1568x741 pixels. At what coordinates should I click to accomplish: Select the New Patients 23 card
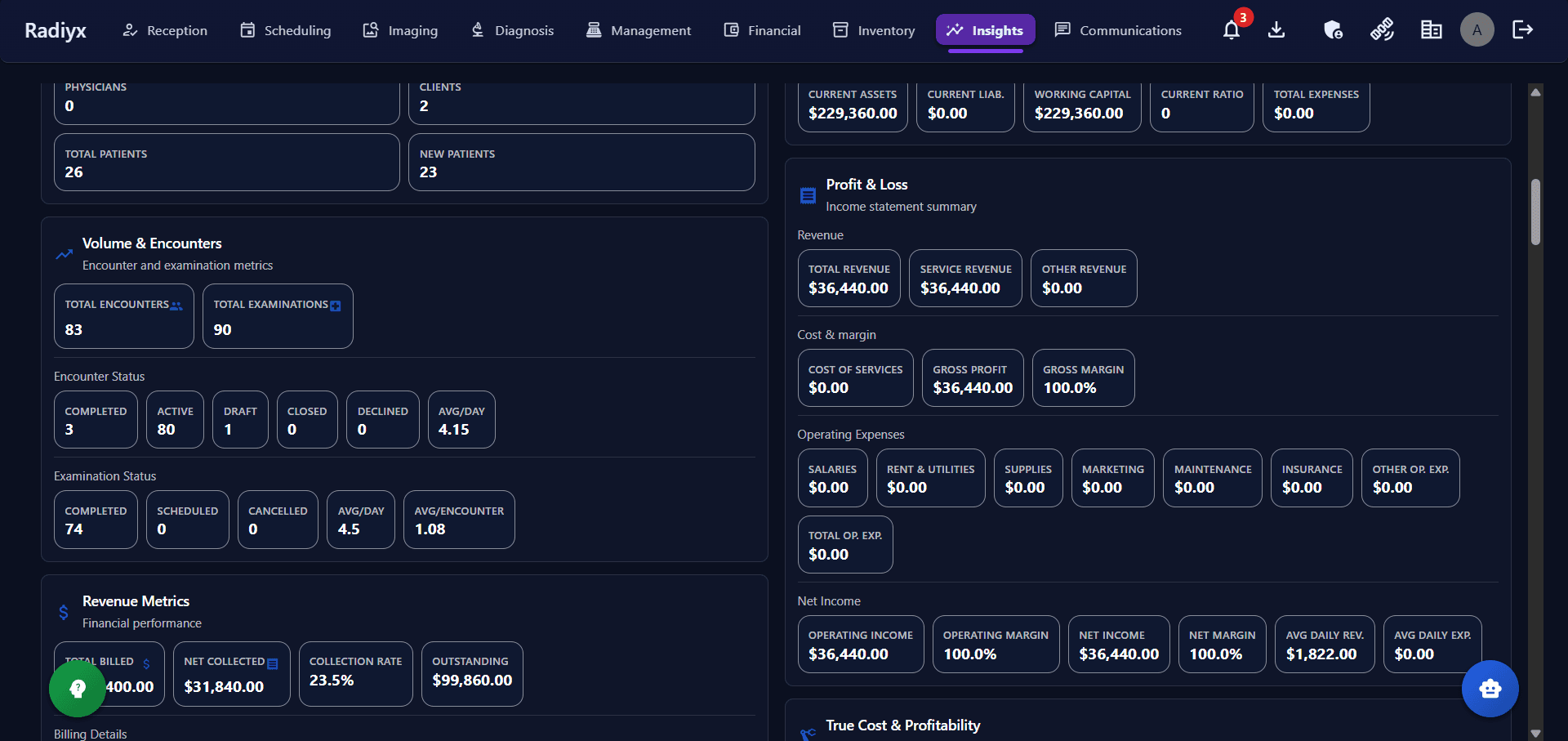coord(581,163)
